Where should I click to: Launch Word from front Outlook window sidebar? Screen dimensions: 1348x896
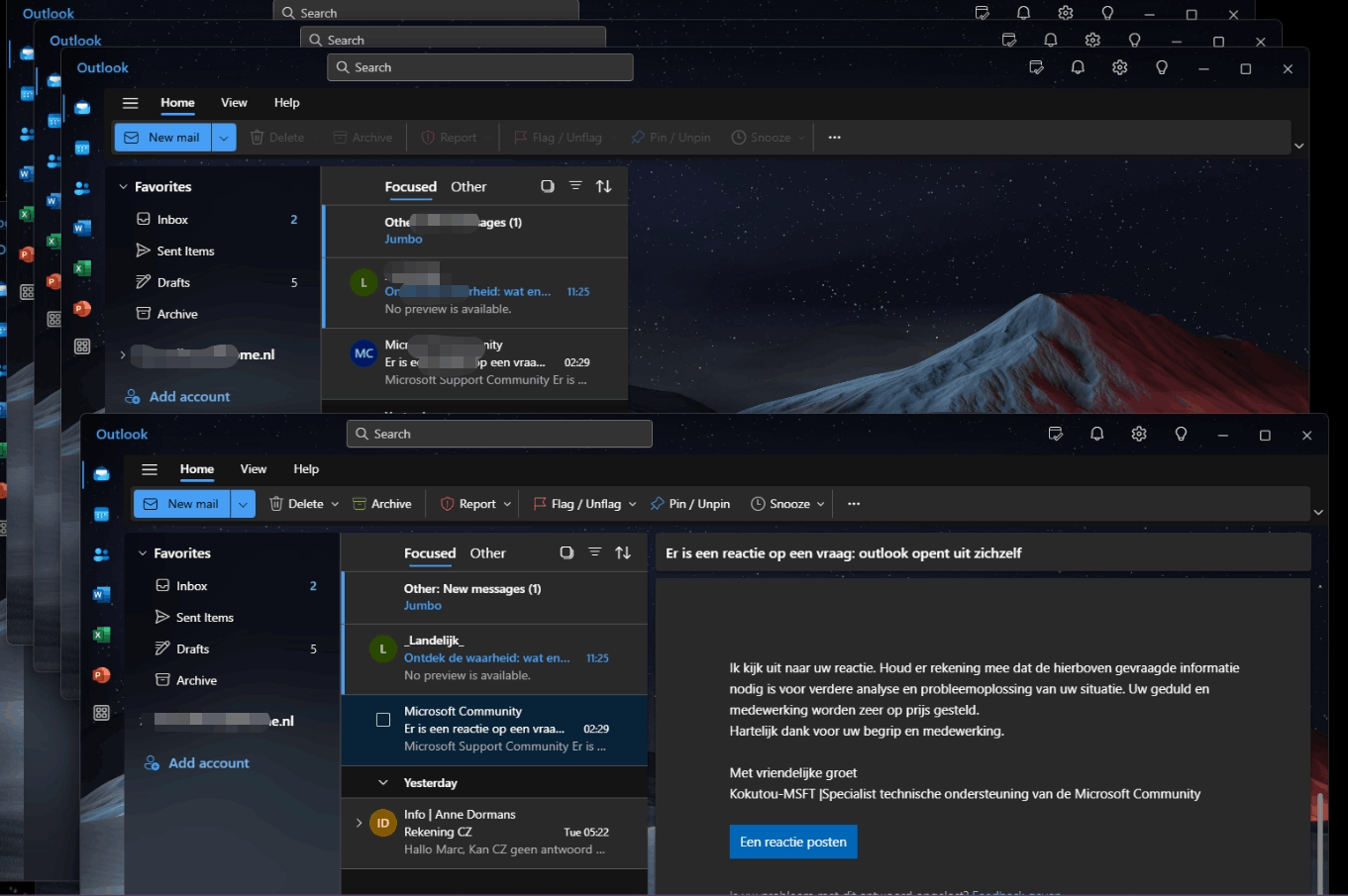coord(101,594)
